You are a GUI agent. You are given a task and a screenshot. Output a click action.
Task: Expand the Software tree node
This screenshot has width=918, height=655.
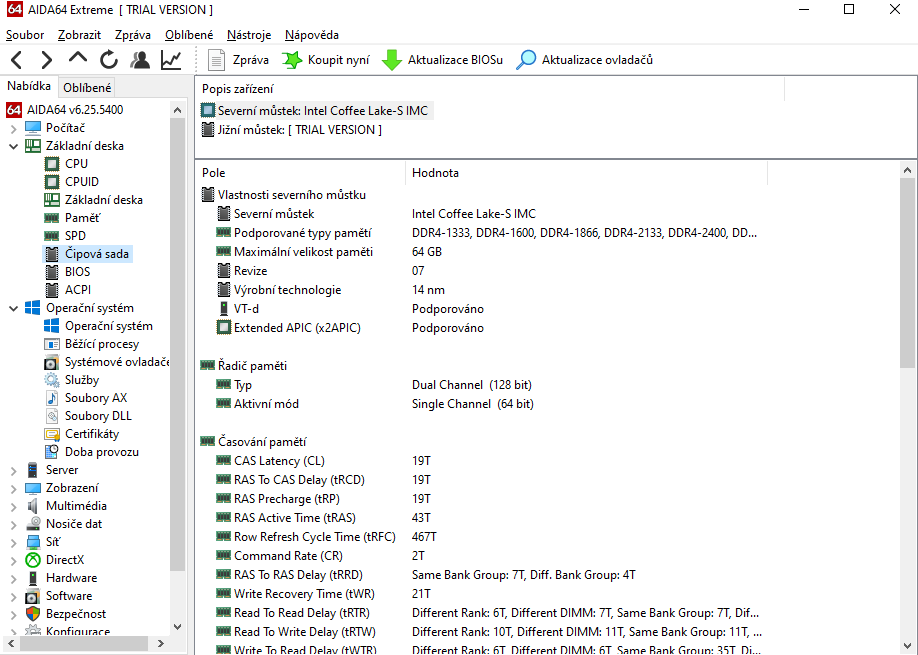point(13,596)
